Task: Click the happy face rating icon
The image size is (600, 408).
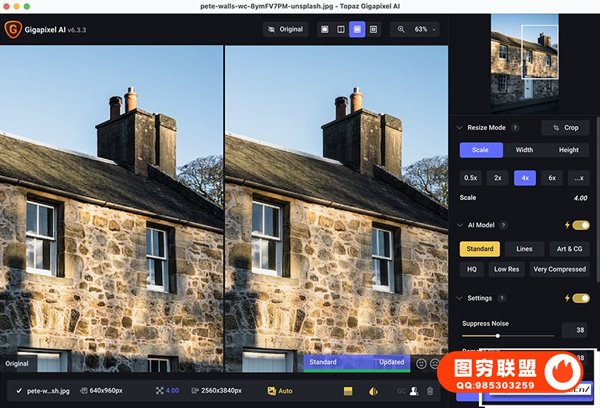Action: [x=421, y=363]
